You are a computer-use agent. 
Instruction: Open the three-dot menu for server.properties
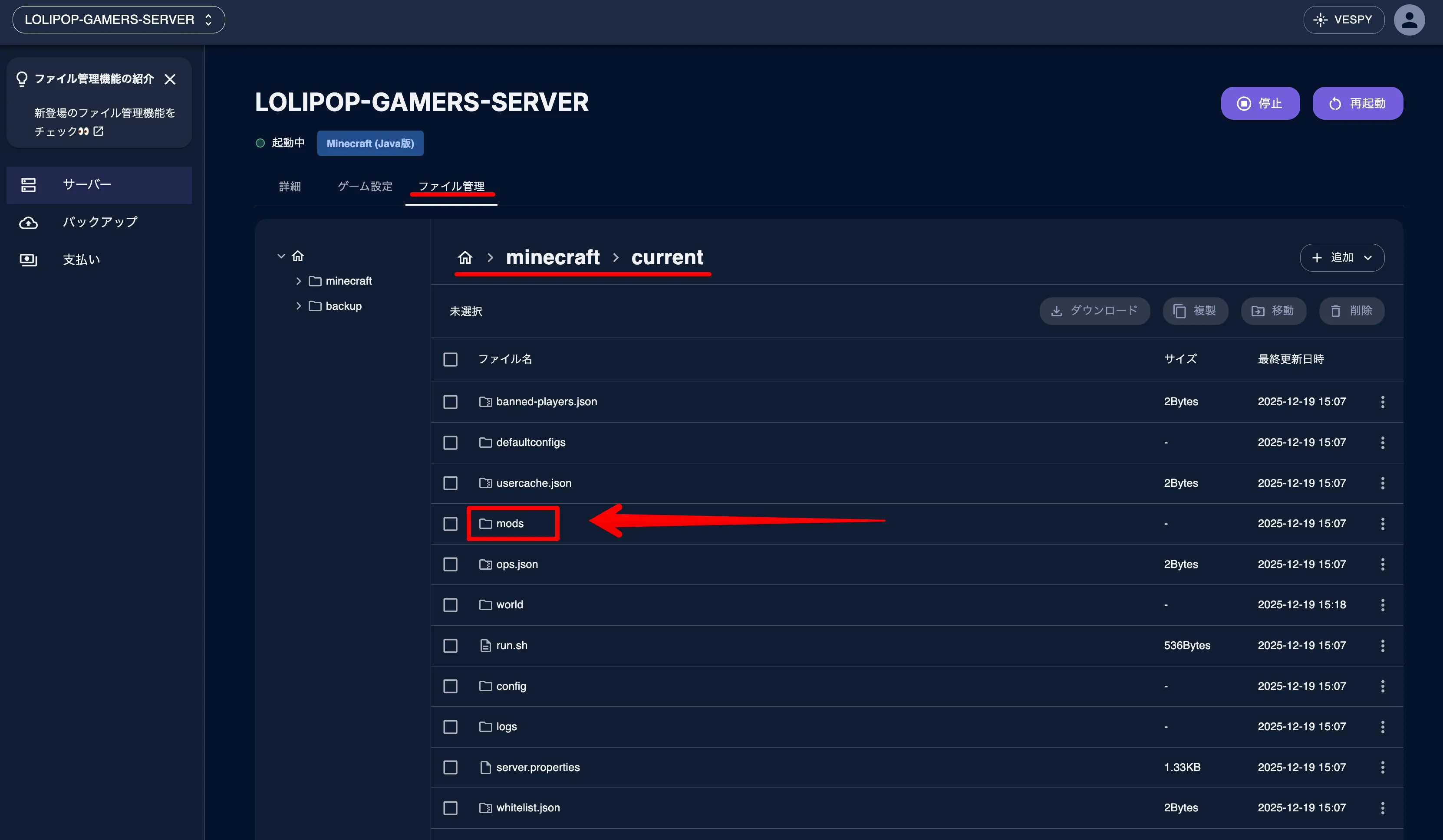(x=1382, y=768)
